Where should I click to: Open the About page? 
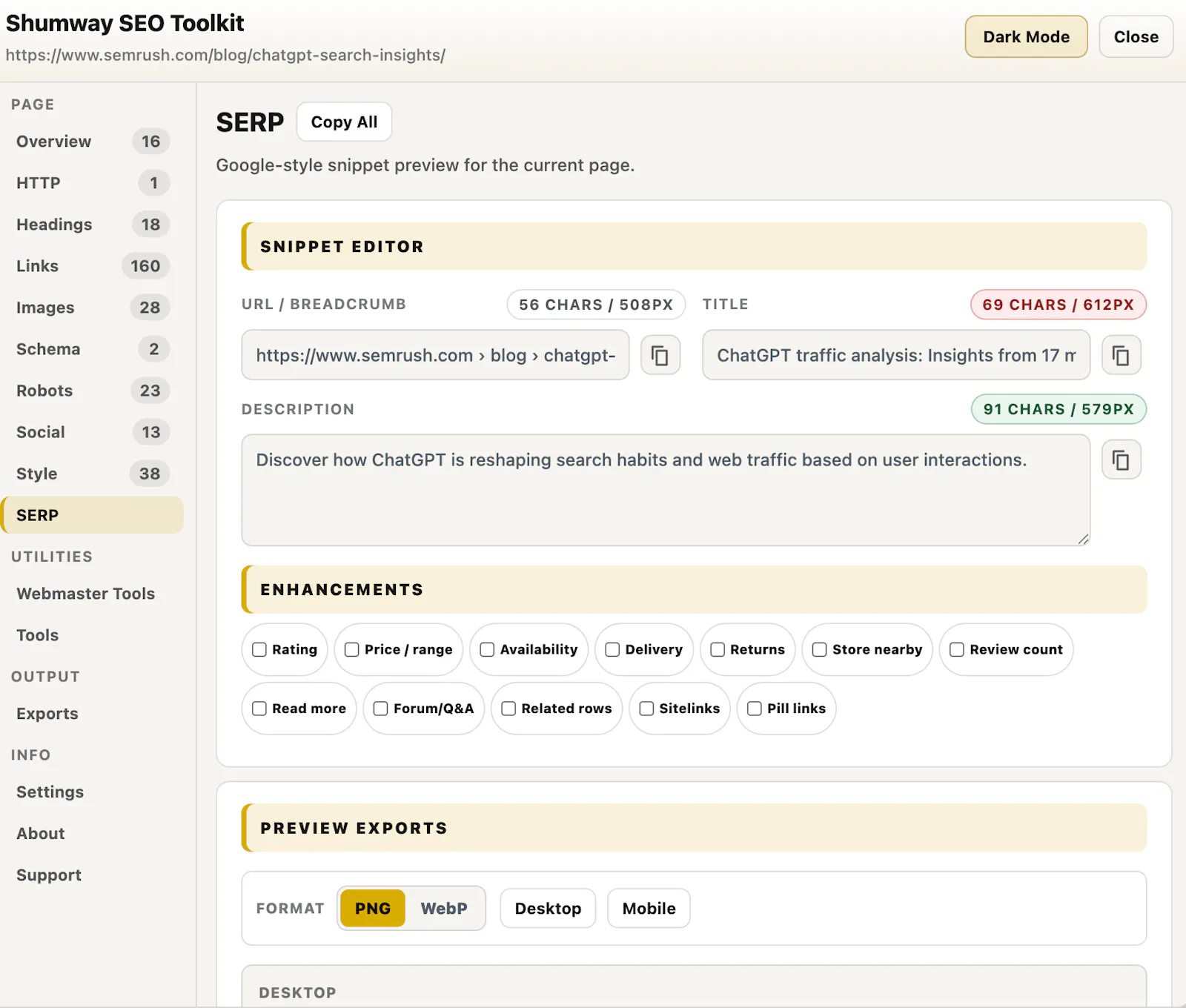93,834
